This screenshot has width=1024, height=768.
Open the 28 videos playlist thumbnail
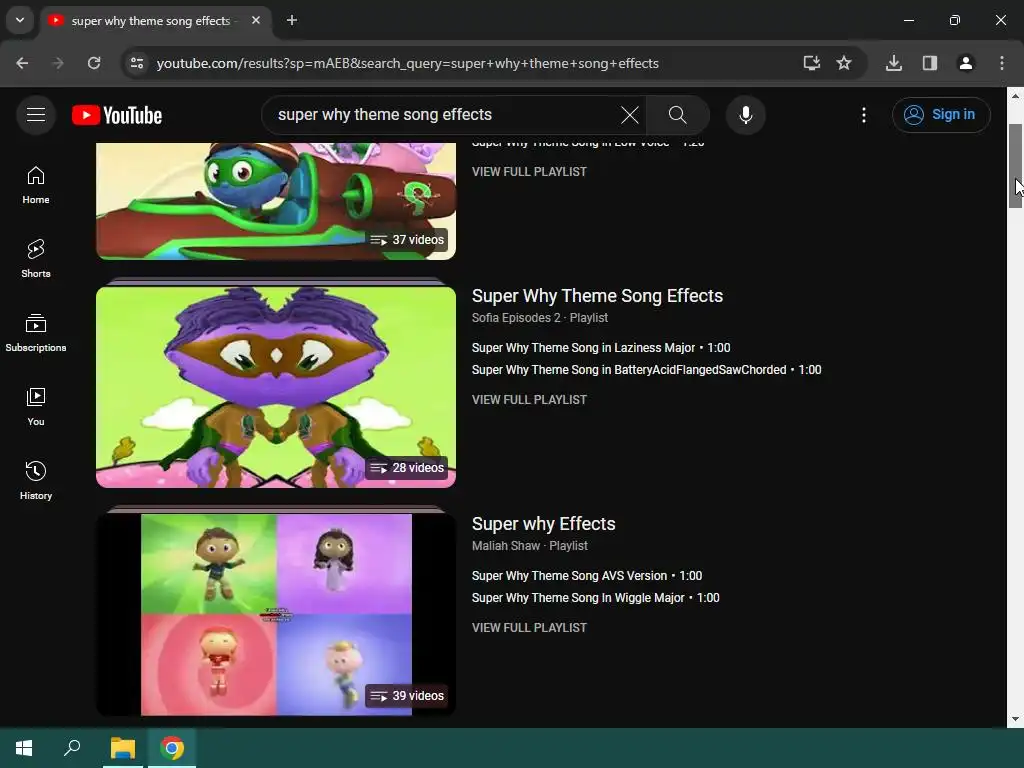coord(276,387)
